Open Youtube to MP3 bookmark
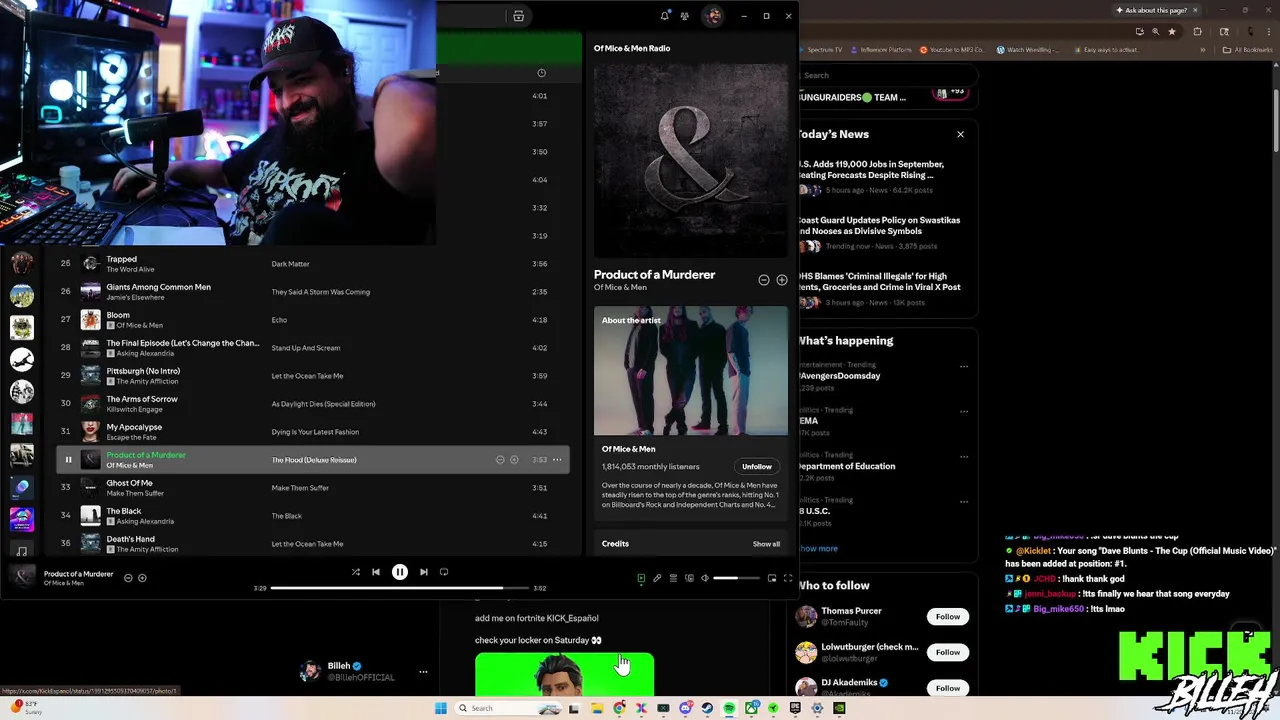 (x=953, y=49)
